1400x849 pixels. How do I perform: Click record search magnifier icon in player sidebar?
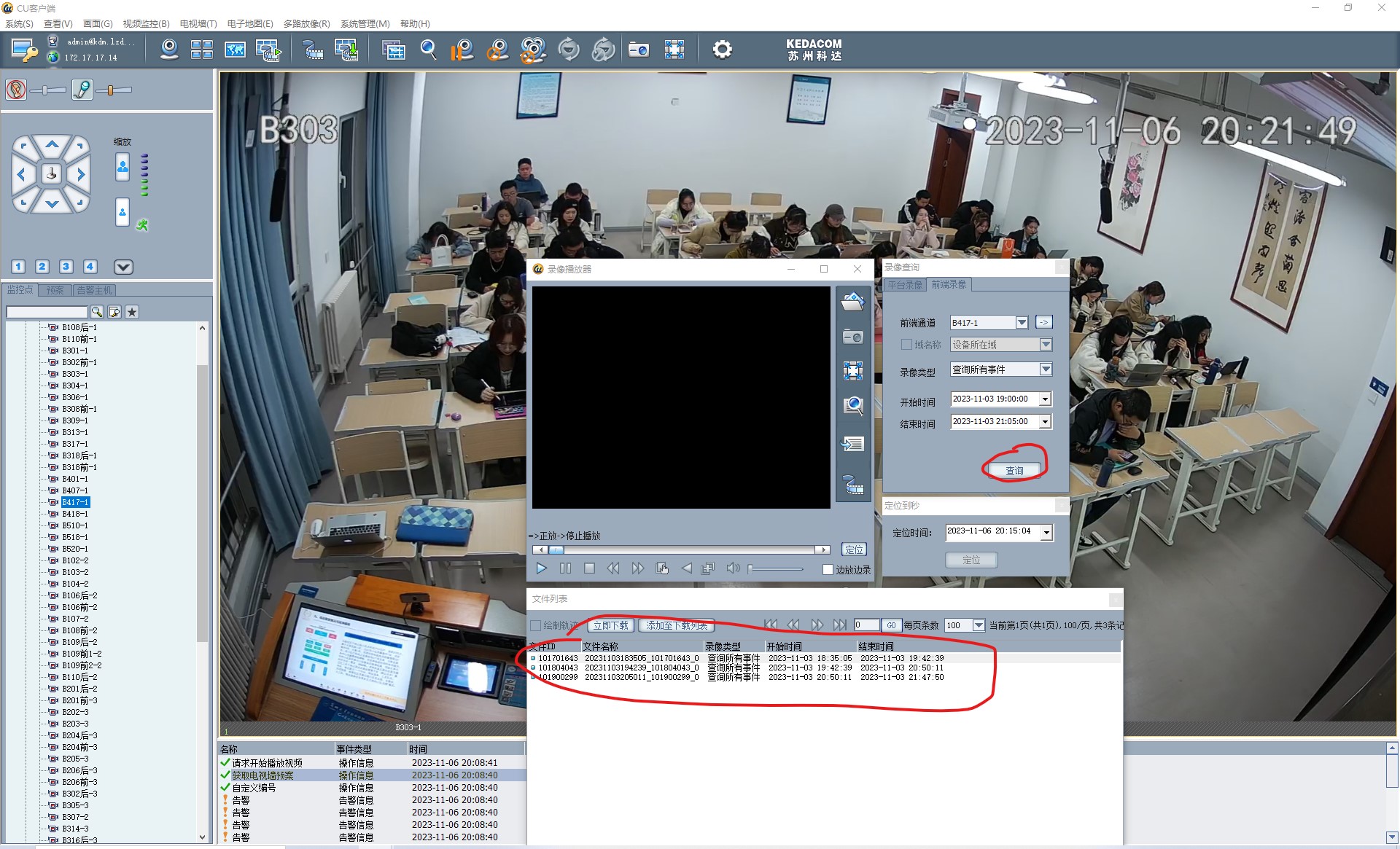pyautogui.click(x=852, y=406)
